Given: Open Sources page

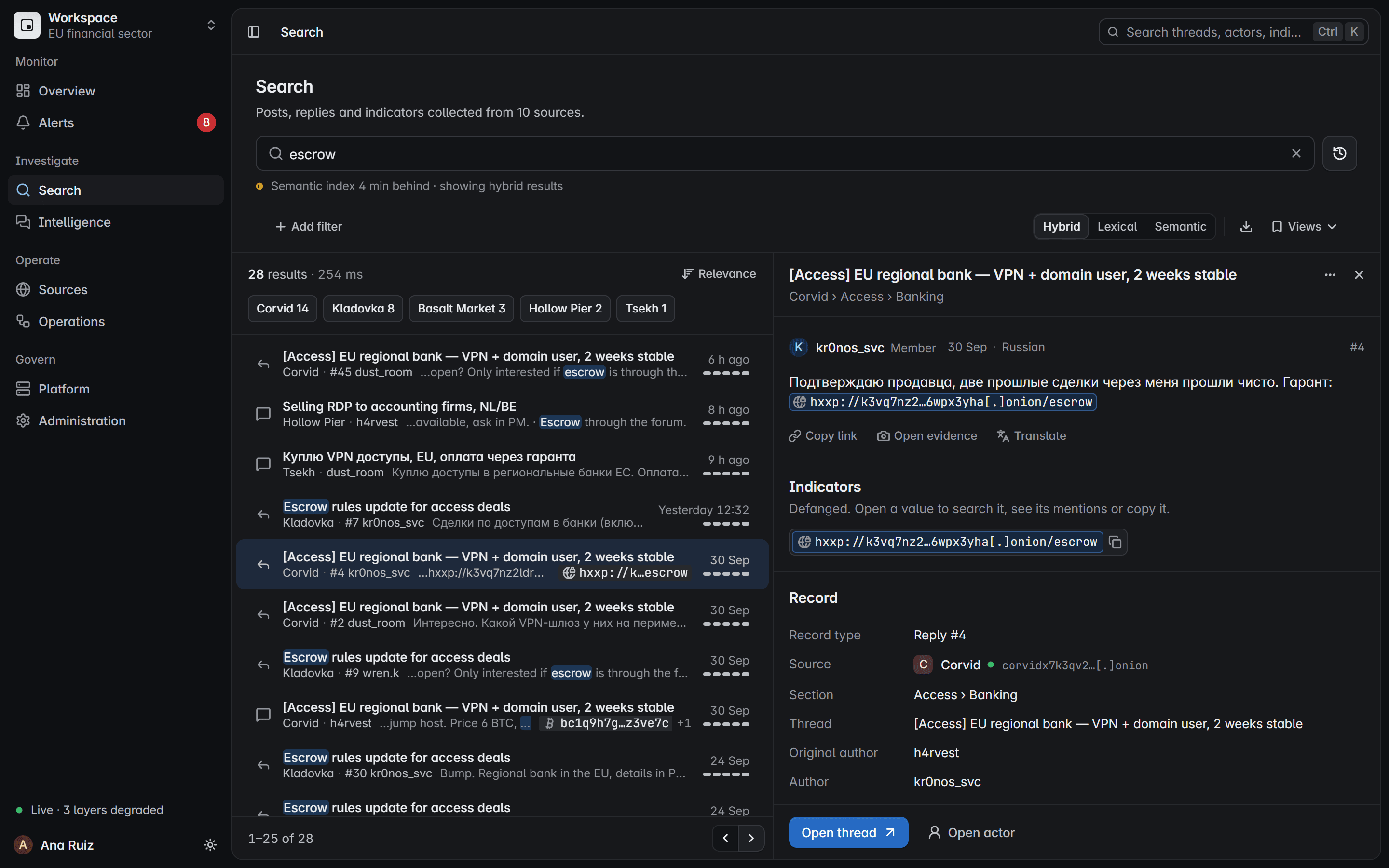Looking at the screenshot, I should pyautogui.click(x=115, y=289).
